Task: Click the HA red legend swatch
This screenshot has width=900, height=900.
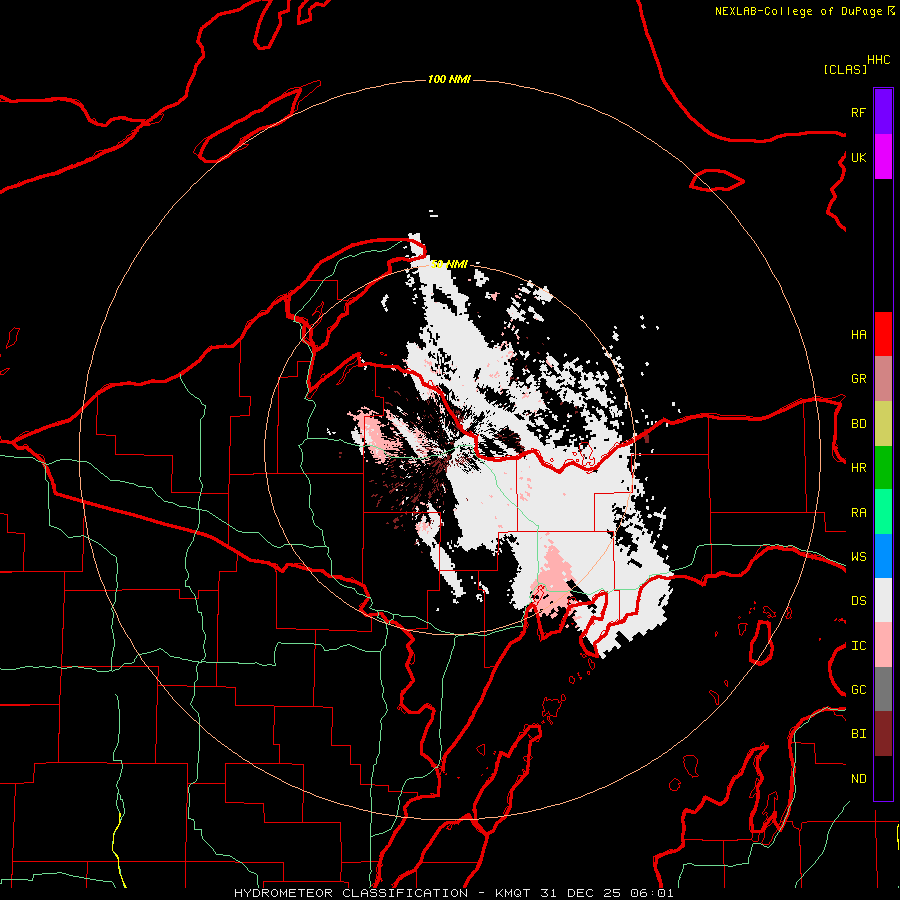Action: tap(883, 334)
